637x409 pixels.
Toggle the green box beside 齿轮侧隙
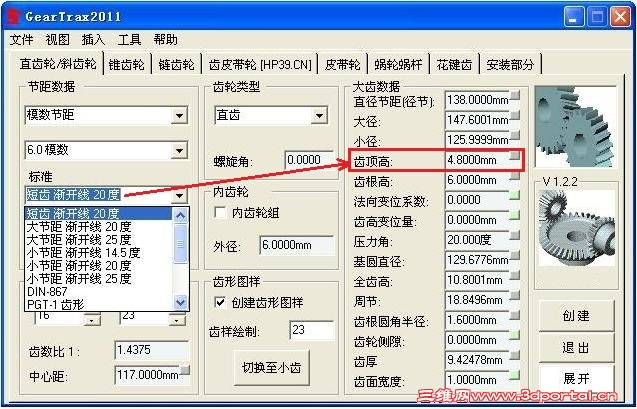click(x=515, y=335)
